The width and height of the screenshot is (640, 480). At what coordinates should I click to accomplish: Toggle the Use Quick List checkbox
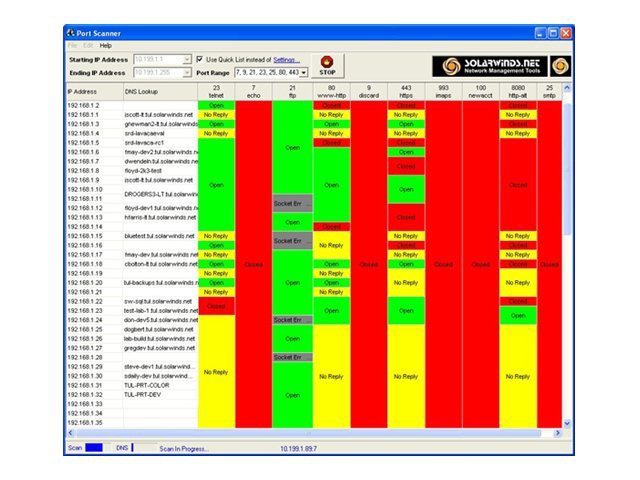click(200, 60)
